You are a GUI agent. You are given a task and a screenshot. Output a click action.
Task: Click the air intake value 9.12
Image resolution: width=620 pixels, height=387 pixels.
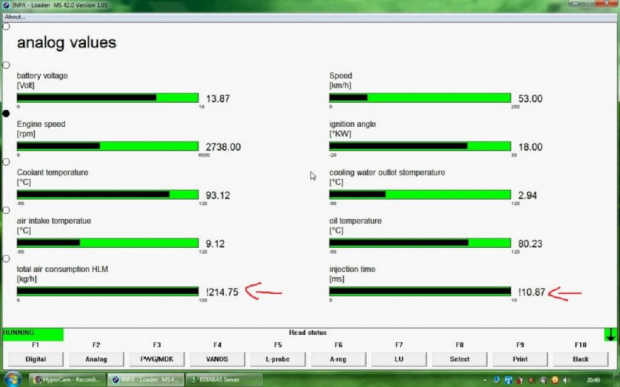pos(215,244)
